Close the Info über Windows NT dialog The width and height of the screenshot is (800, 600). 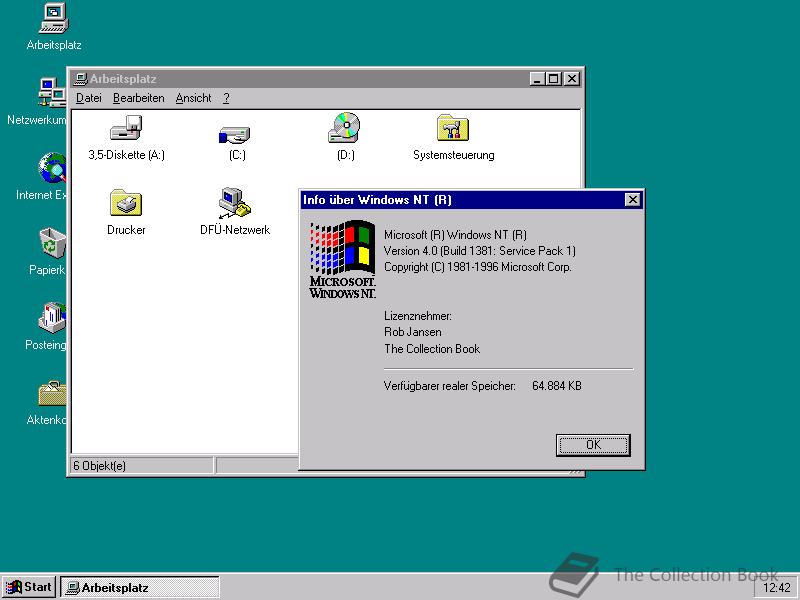632,199
